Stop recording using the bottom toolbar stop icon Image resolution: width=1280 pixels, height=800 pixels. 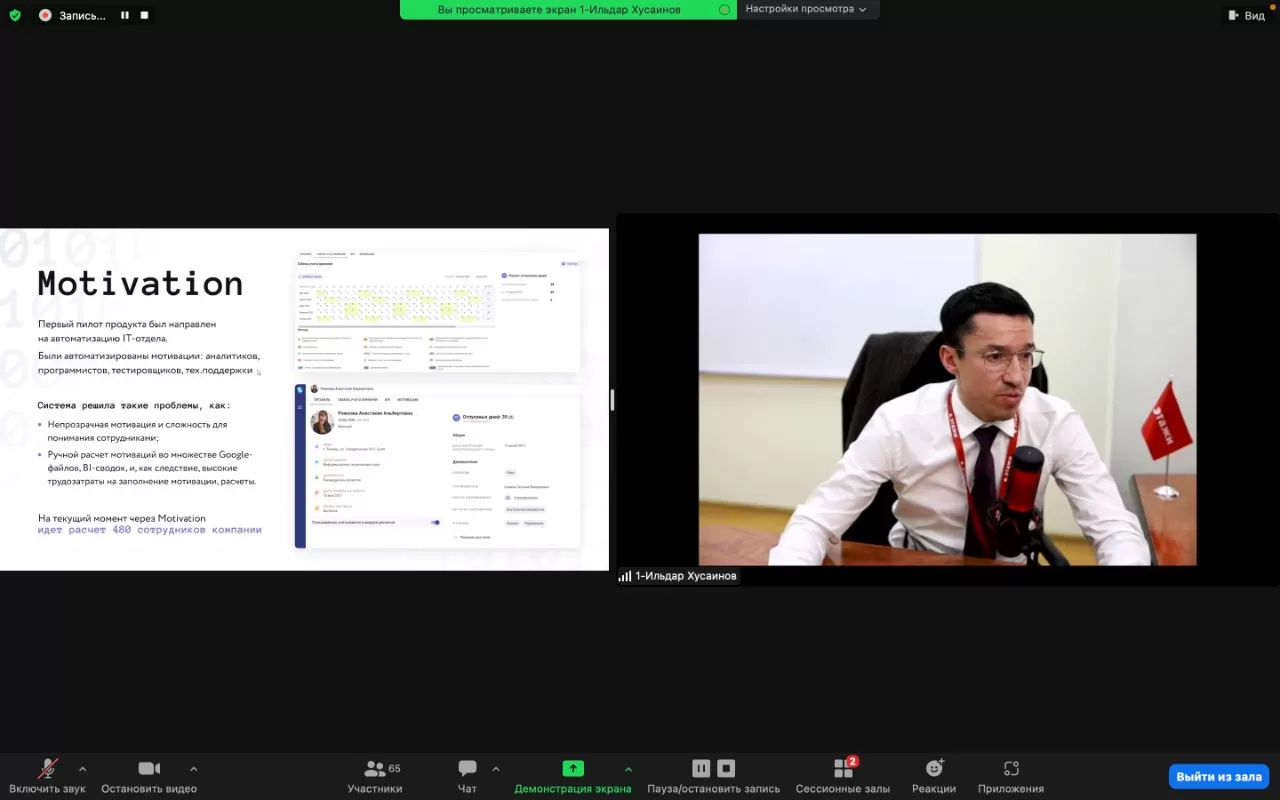(x=727, y=768)
